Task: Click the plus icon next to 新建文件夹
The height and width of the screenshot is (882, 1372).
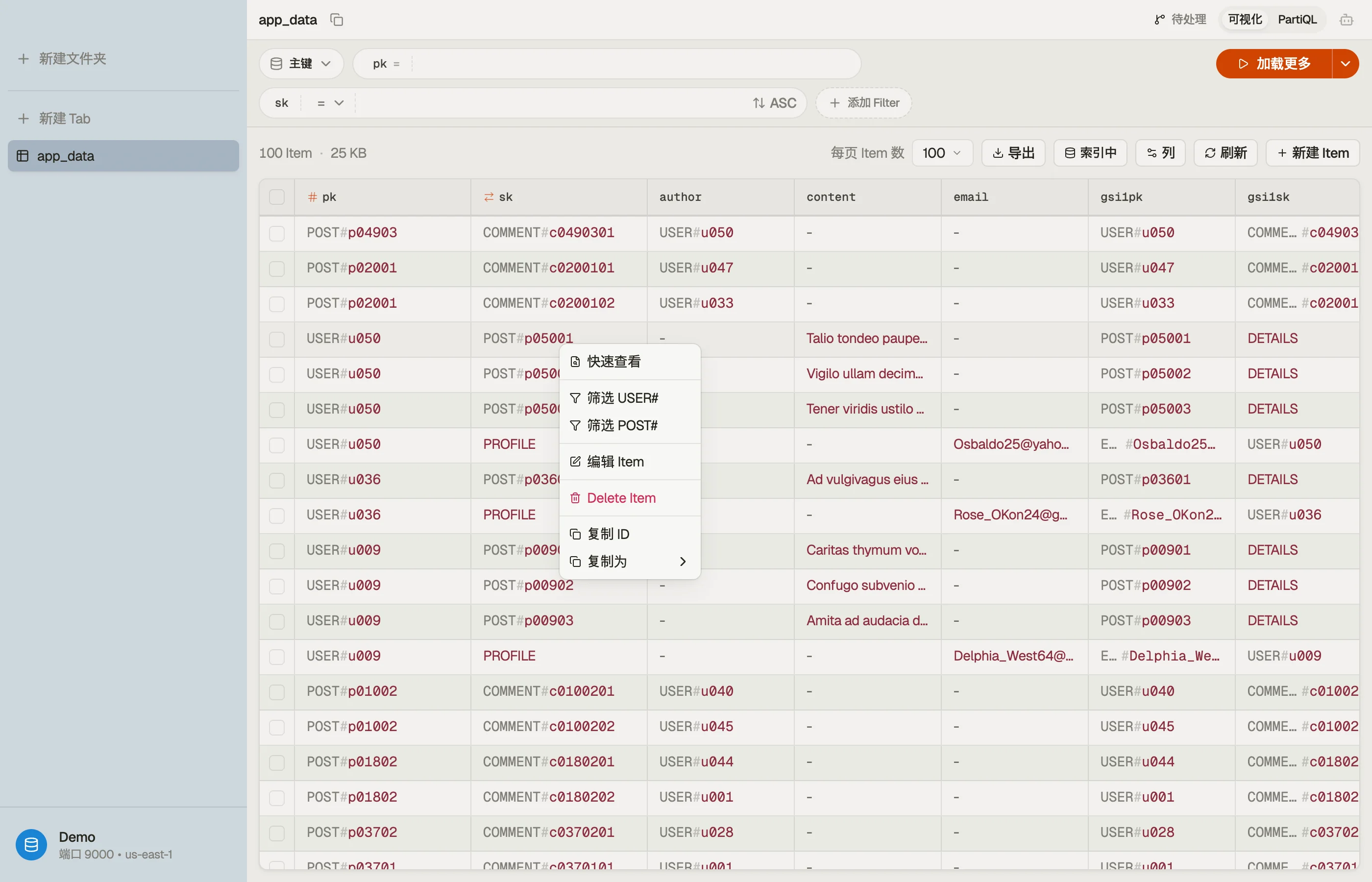Action: click(x=24, y=58)
